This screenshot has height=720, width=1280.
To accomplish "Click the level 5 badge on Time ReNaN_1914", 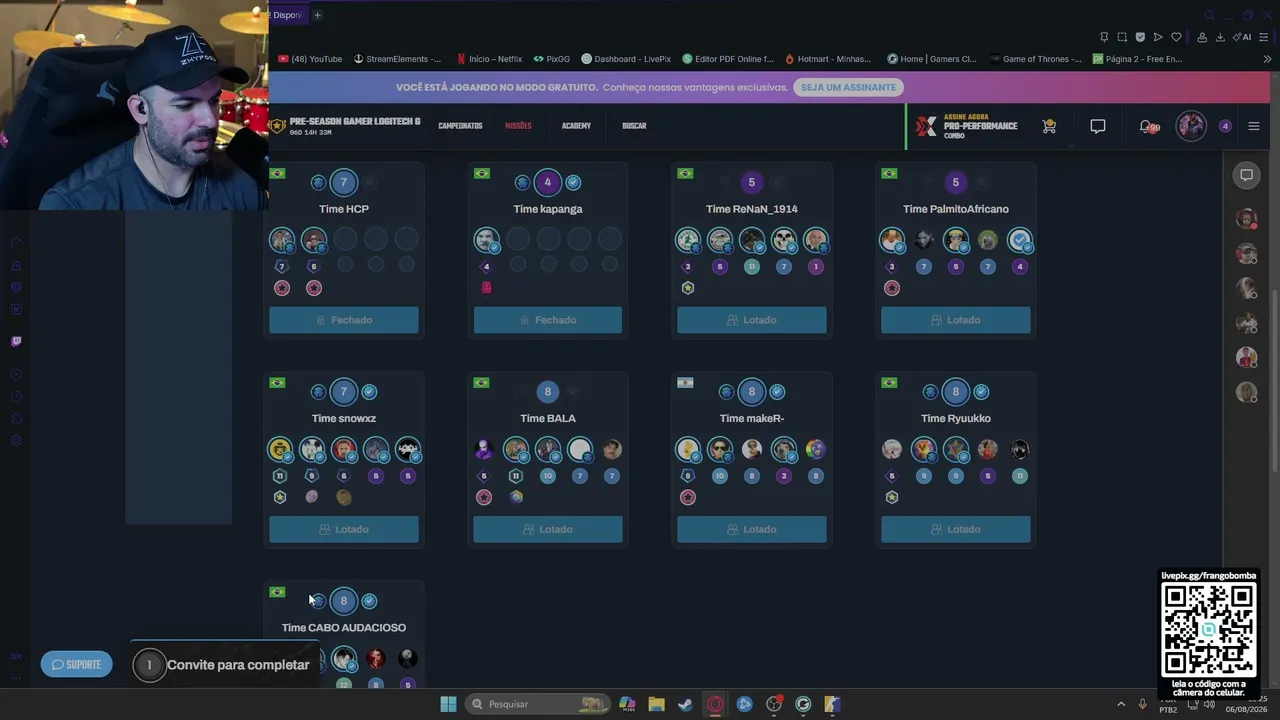I will [x=752, y=182].
